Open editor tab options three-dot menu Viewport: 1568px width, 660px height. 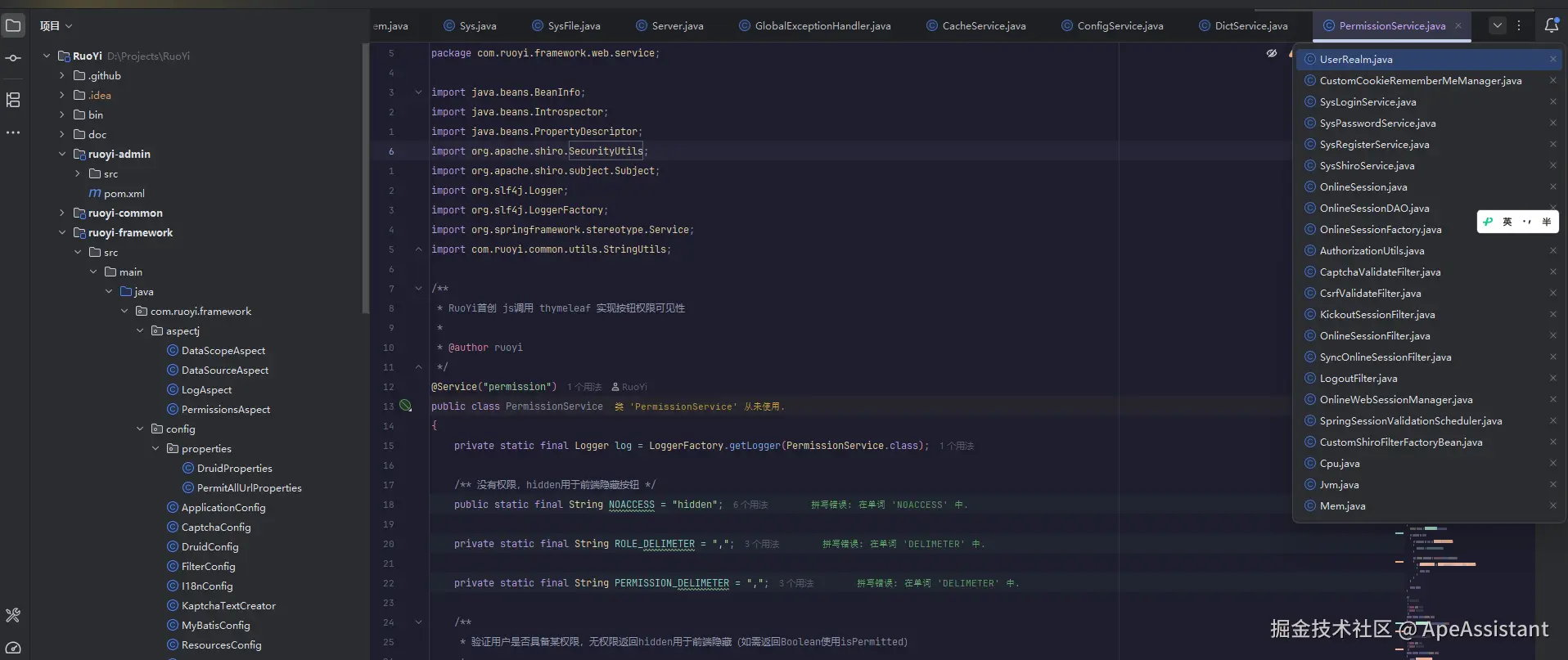pos(1519,25)
